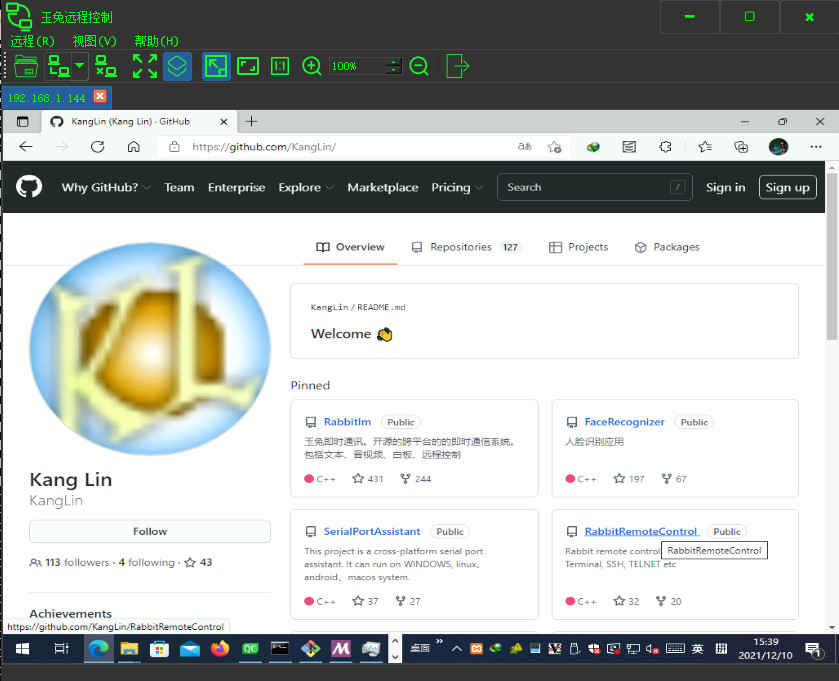Click the disconnect icon in toolbar

coord(105,66)
